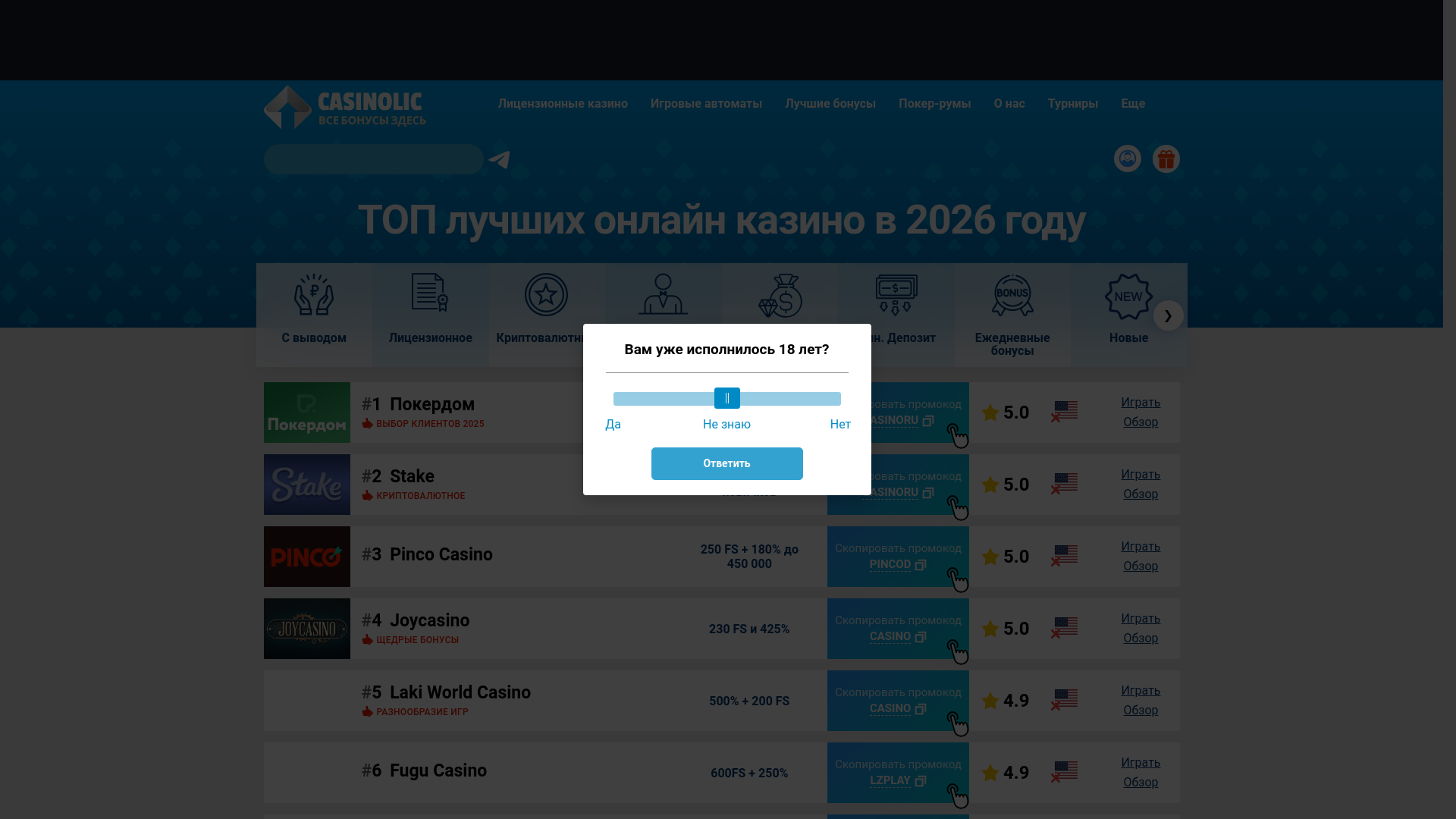Click 'Обзор' link for Fugu Casino
This screenshot has width=1456, height=819.
point(1141,783)
